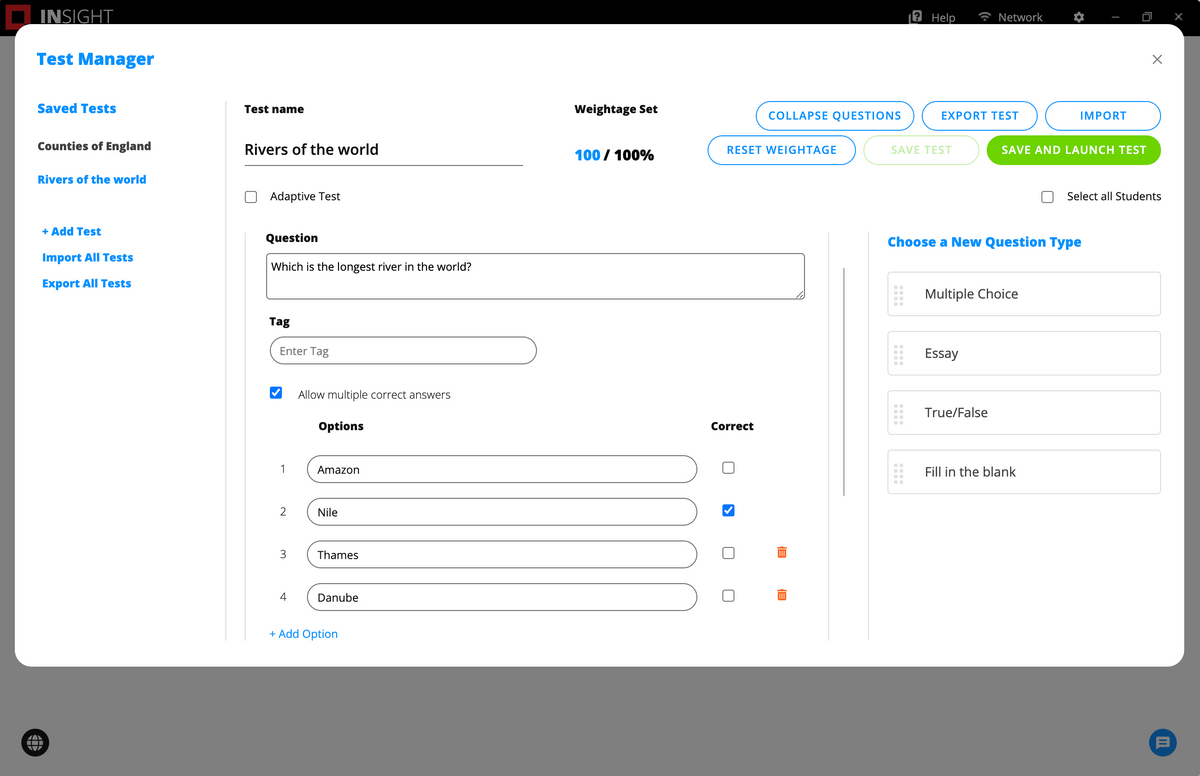Click the Nile option field
The height and width of the screenshot is (776, 1200).
tap(502, 511)
